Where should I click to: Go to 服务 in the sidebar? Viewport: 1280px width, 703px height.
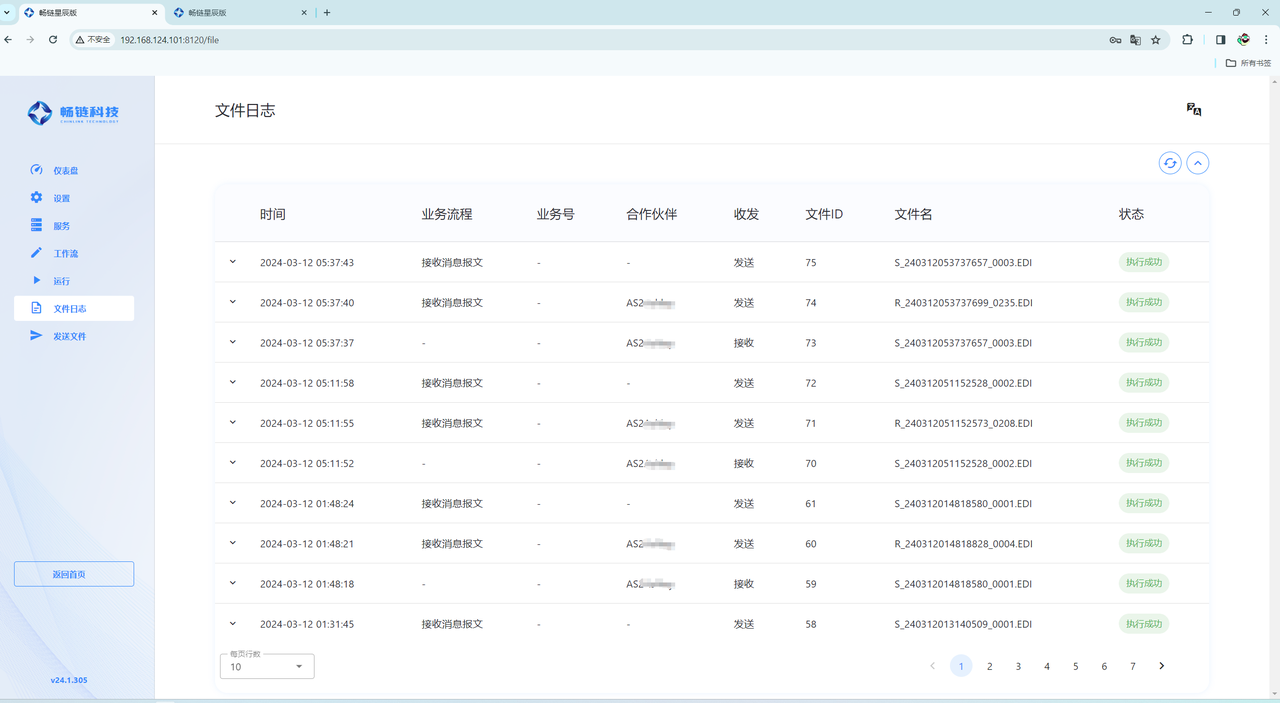[x=61, y=226]
